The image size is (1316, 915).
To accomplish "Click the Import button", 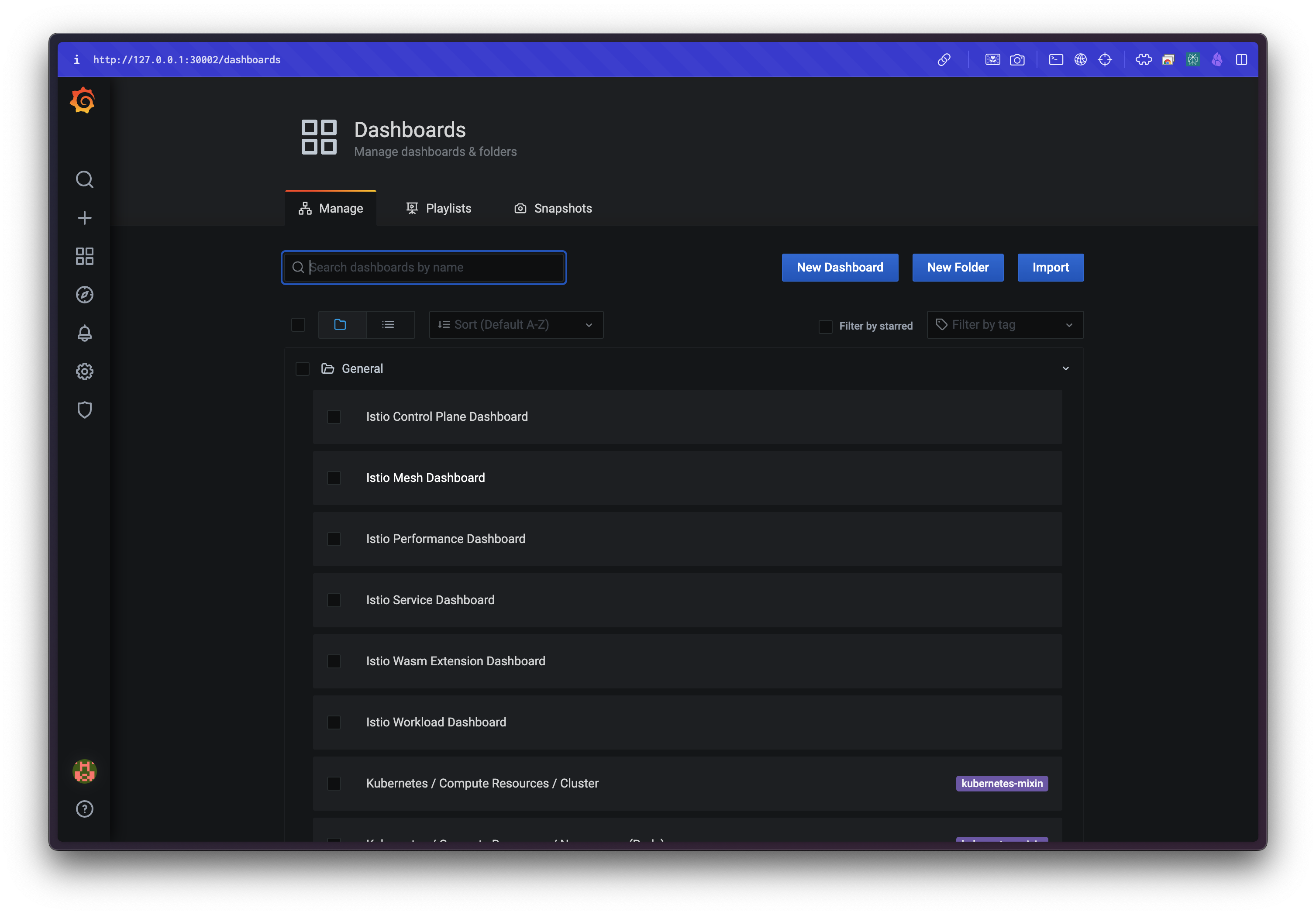I will coord(1051,268).
